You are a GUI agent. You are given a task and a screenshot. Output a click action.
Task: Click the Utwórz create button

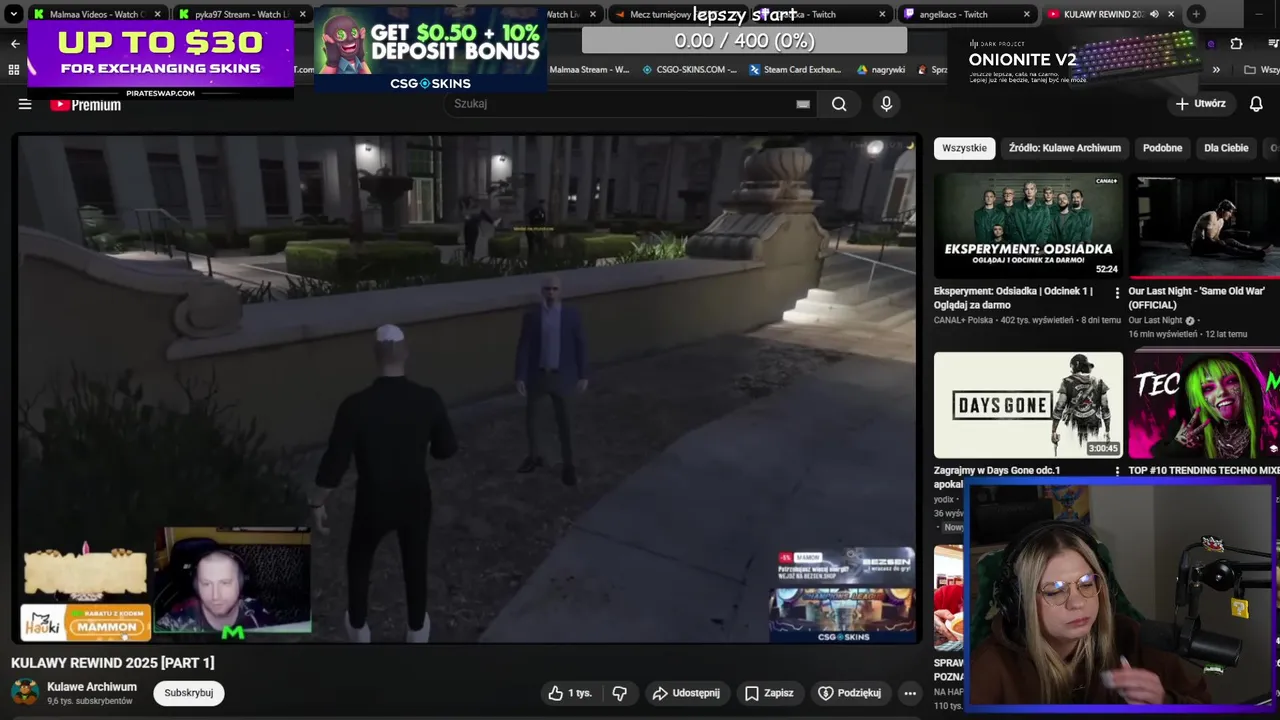(1200, 104)
